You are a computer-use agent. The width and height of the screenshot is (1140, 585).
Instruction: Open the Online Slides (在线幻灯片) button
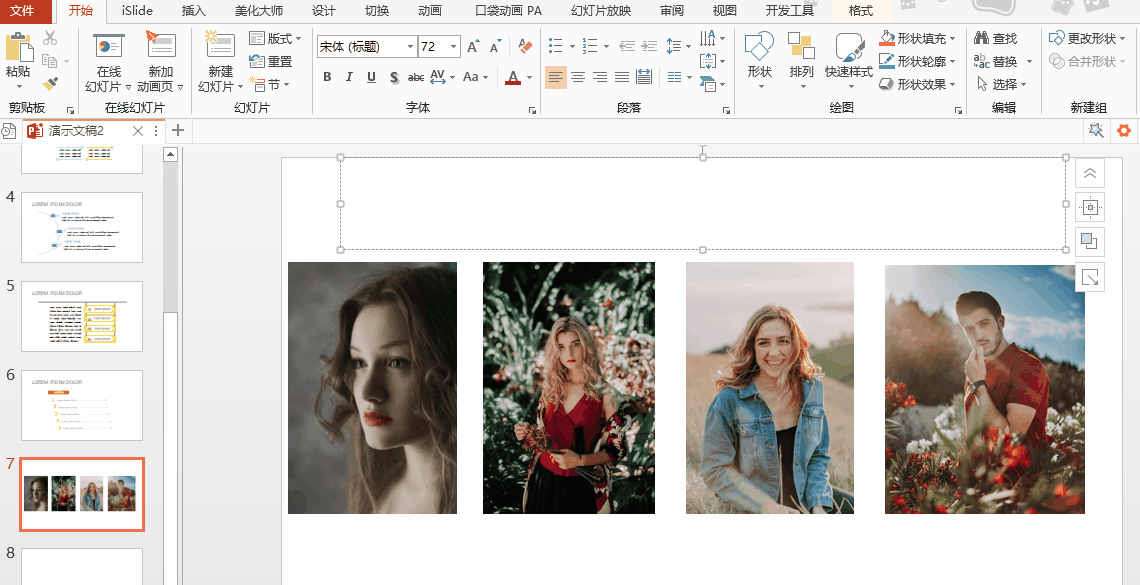(108, 63)
